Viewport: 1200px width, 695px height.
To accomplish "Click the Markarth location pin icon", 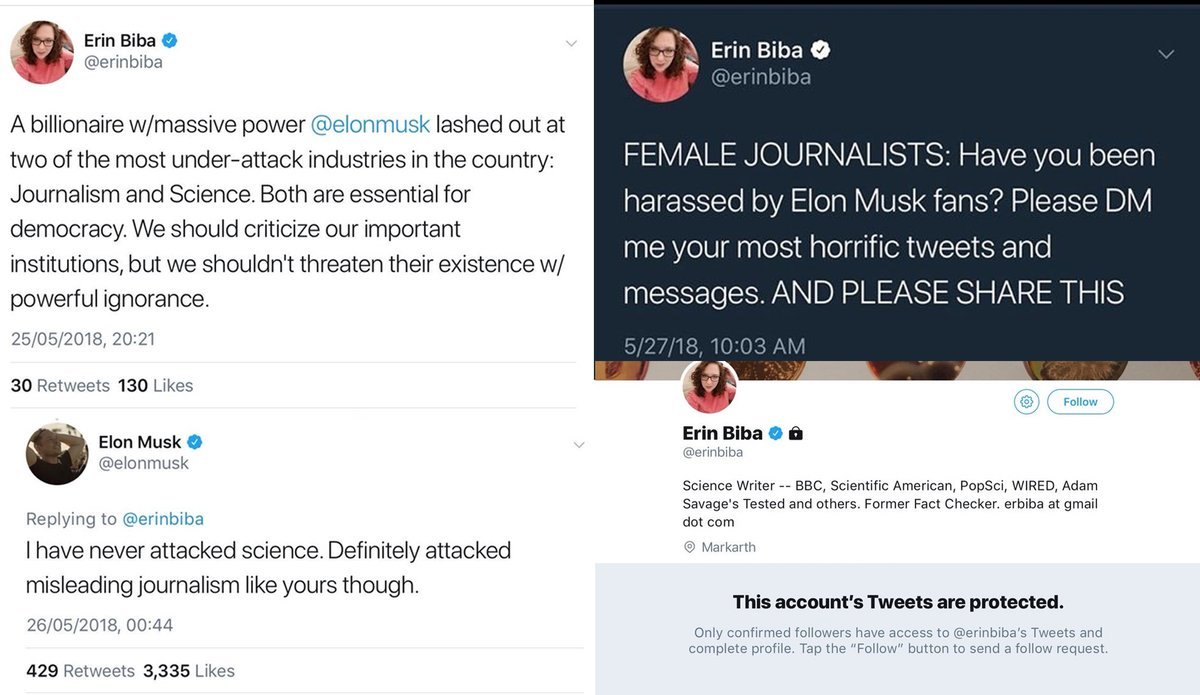I will click(689, 547).
